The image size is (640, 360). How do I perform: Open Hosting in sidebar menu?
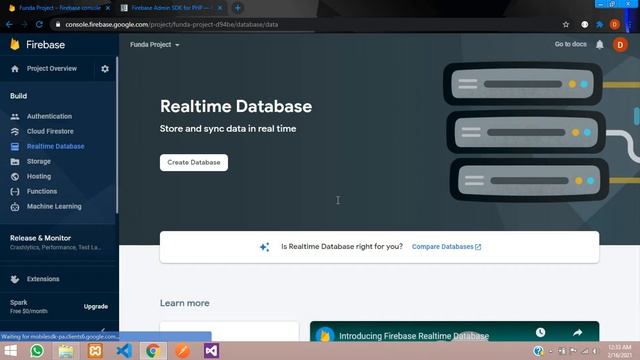[39, 176]
